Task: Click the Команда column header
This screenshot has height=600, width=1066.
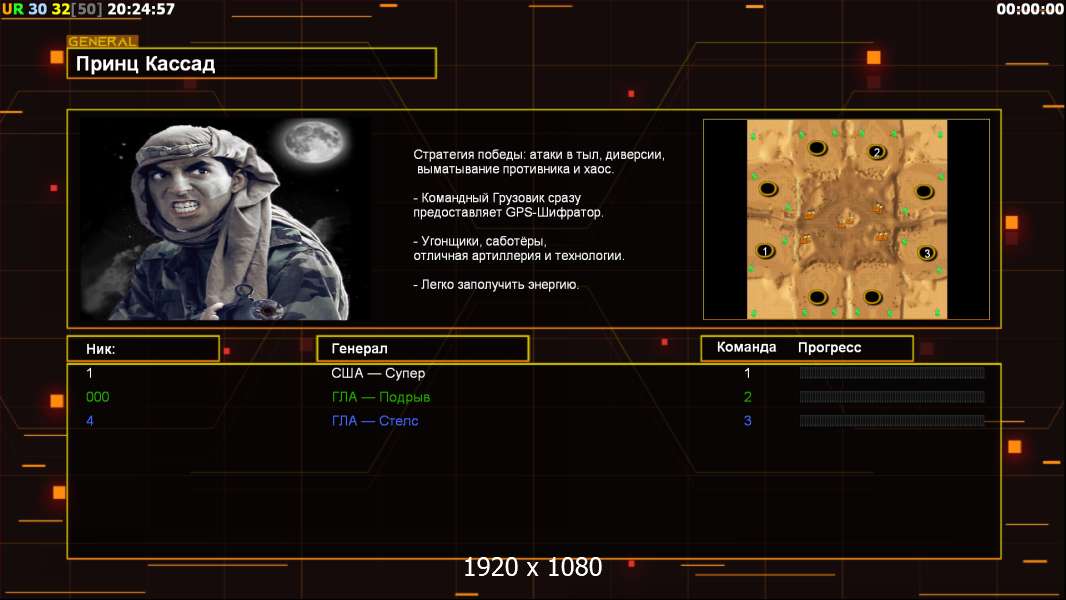Action: click(x=746, y=348)
